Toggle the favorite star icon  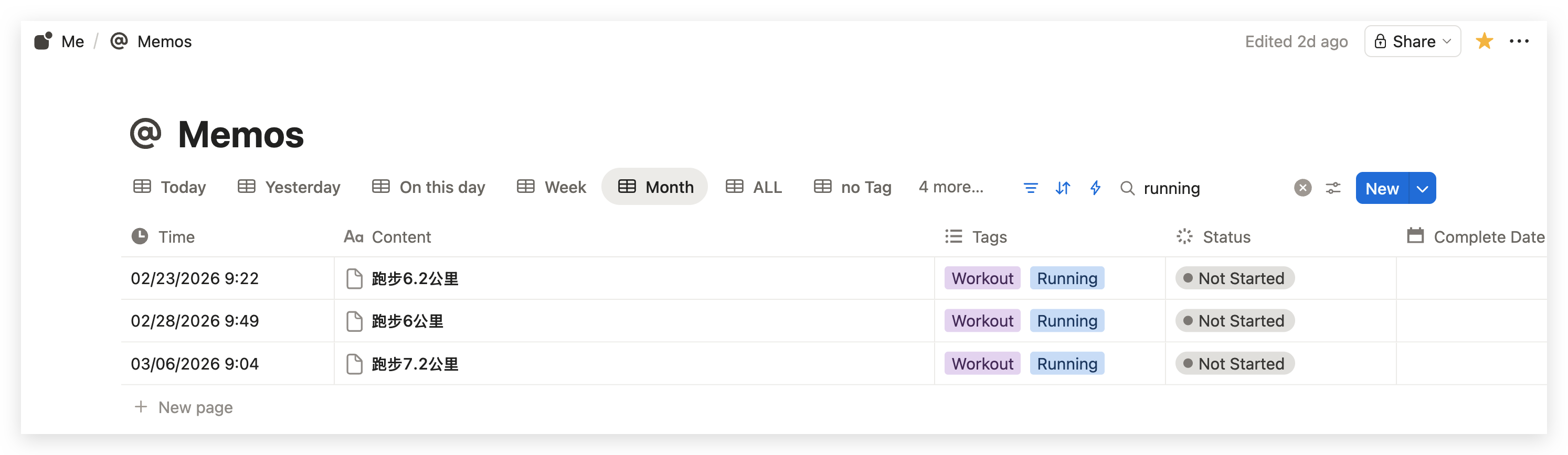pyautogui.click(x=1484, y=41)
